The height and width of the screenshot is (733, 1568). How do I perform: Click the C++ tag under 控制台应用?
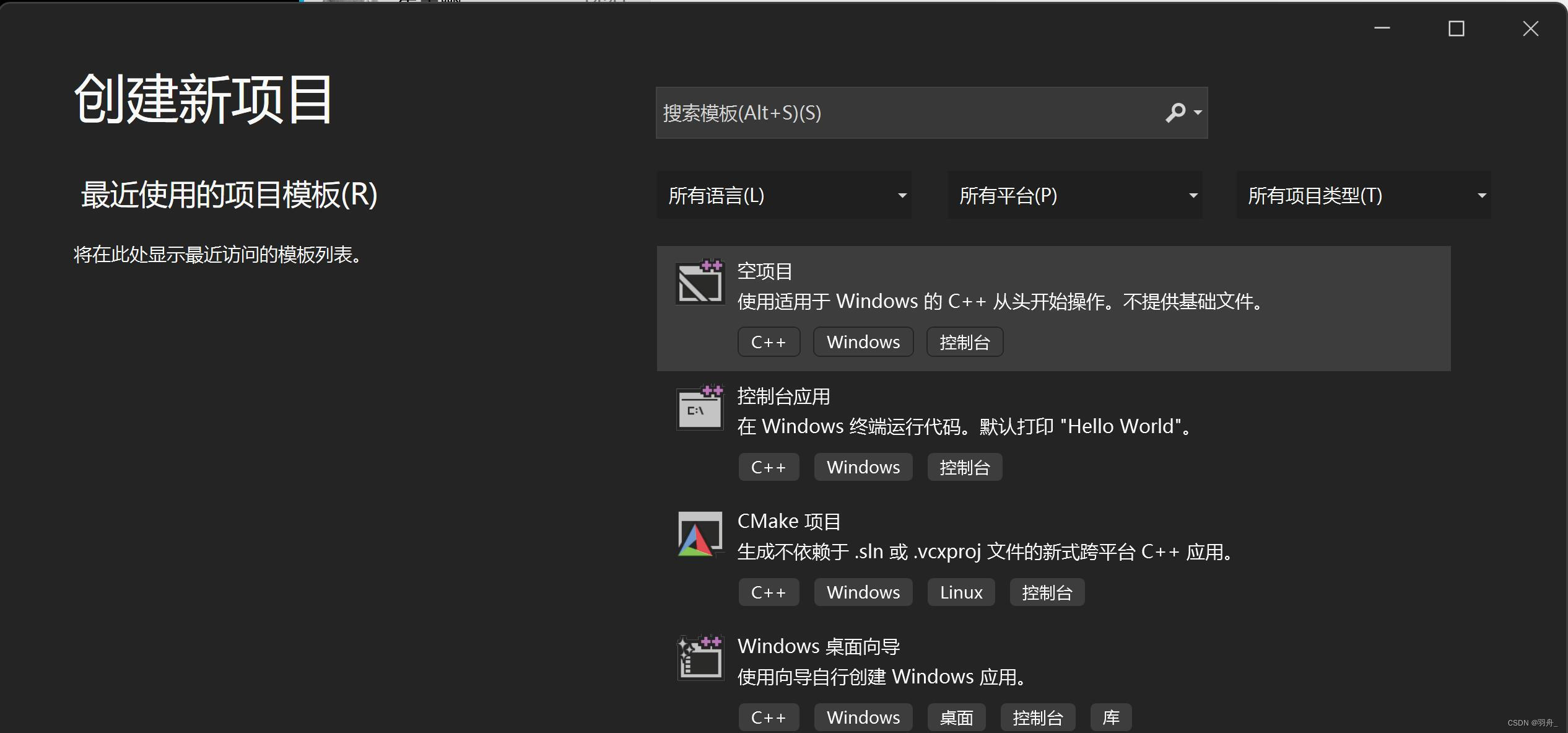pyautogui.click(x=769, y=467)
